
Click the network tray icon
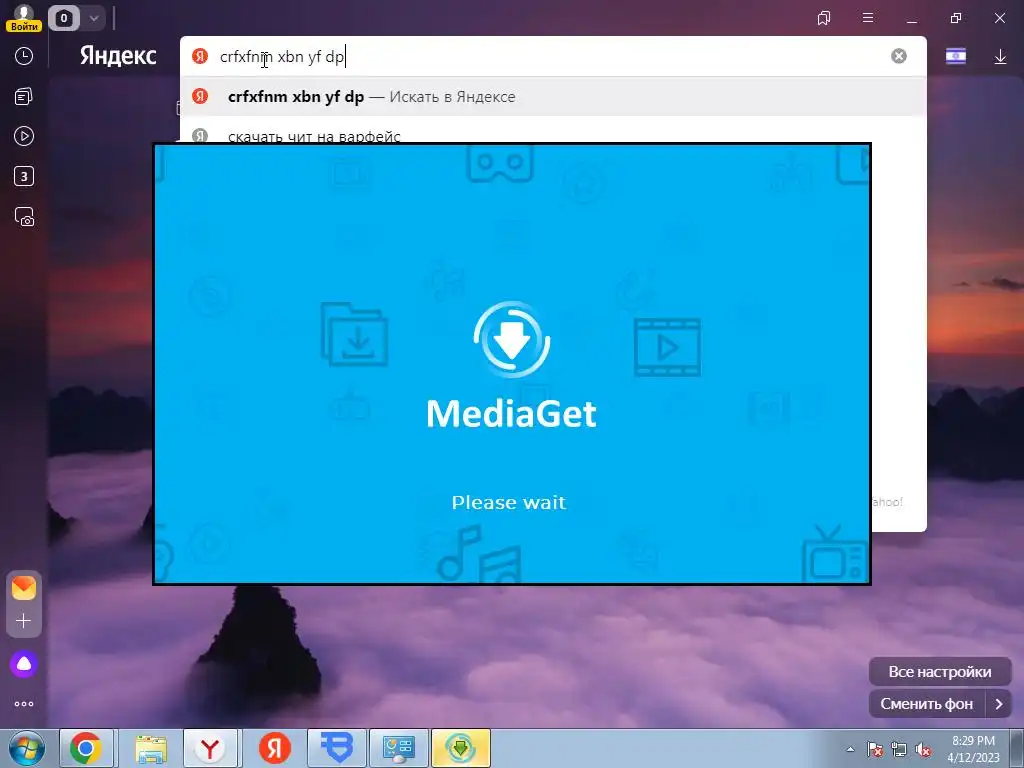tap(899, 749)
